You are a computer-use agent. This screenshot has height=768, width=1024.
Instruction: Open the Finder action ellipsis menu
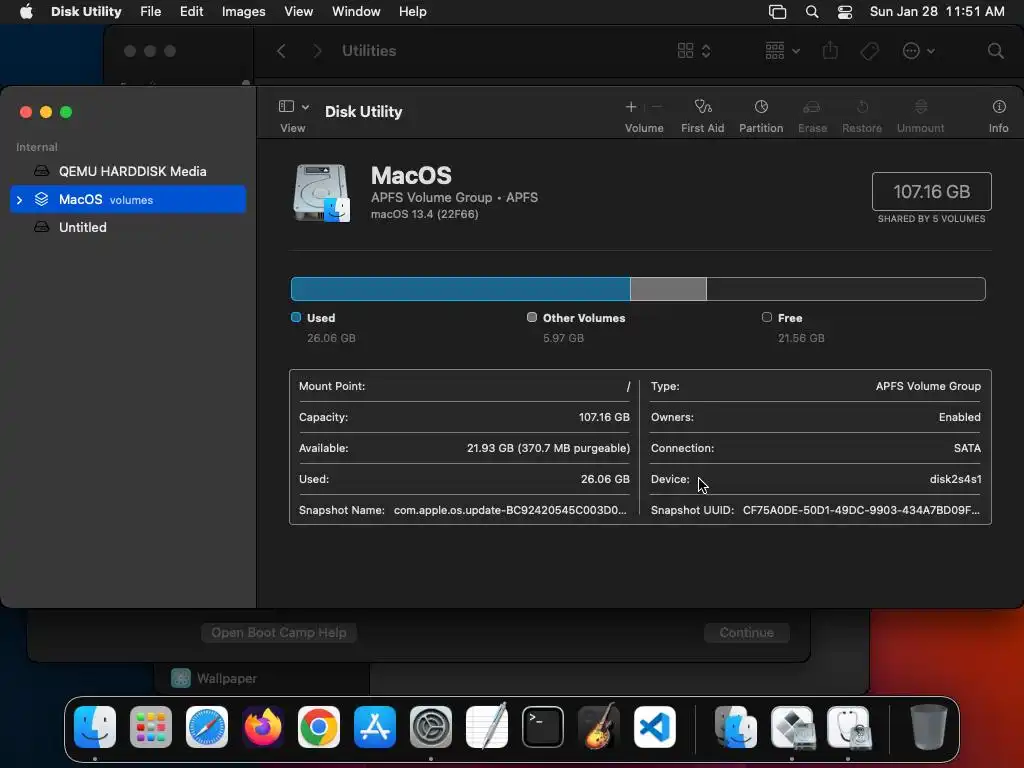tap(918, 51)
